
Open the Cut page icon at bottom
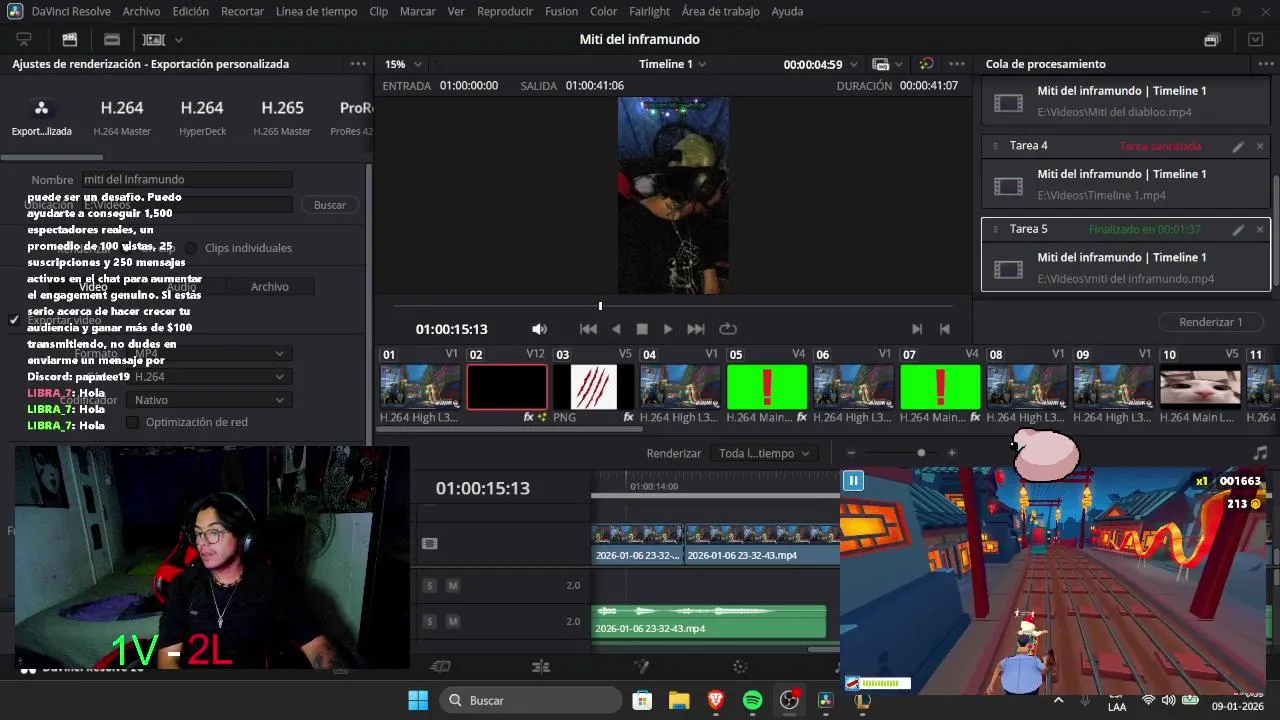point(440,667)
